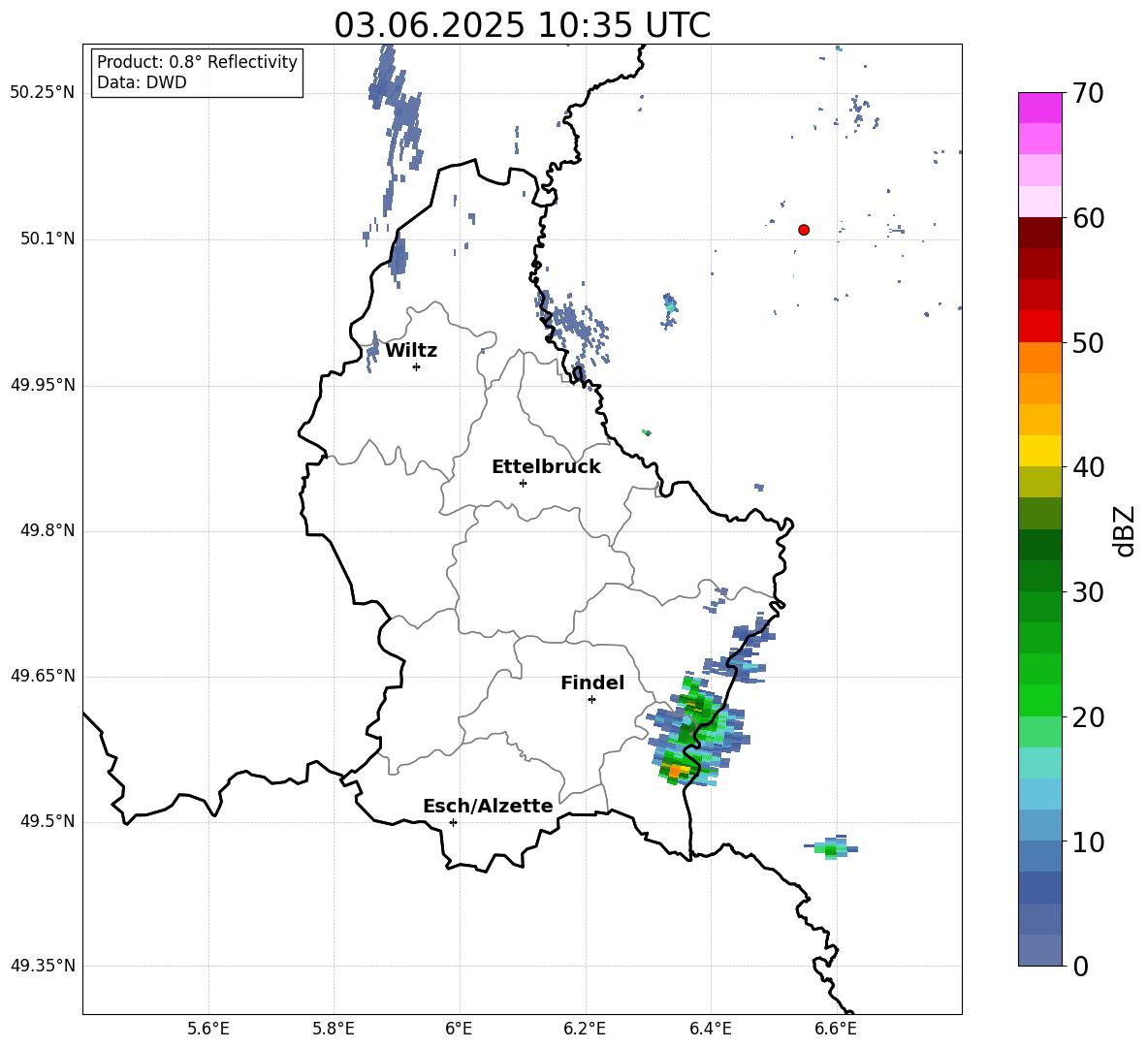This screenshot has width=1148, height=1048.
Task: Click the 49.35°N latitude label
Action: coord(42,966)
